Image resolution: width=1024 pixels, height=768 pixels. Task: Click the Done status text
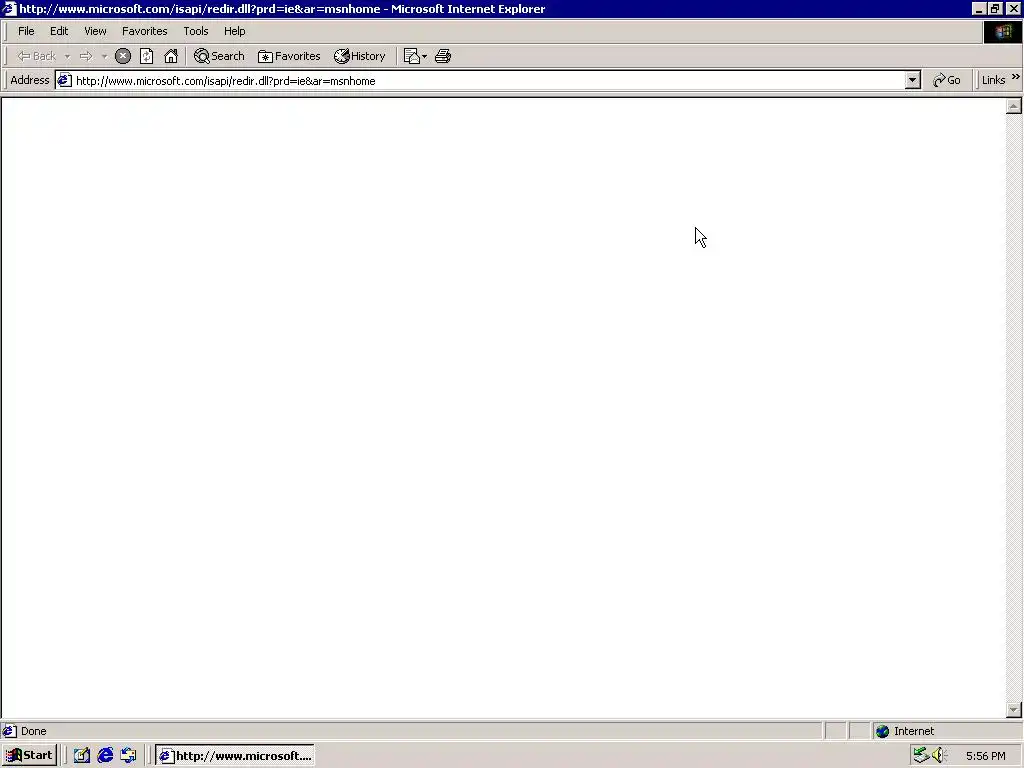tap(33, 731)
